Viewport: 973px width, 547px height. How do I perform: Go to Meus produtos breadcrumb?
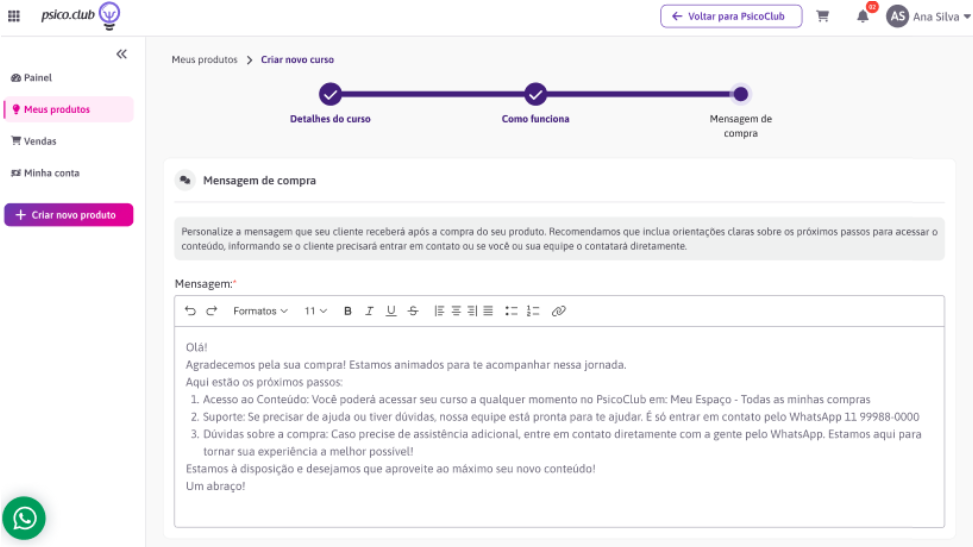pyautogui.click(x=205, y=60)
